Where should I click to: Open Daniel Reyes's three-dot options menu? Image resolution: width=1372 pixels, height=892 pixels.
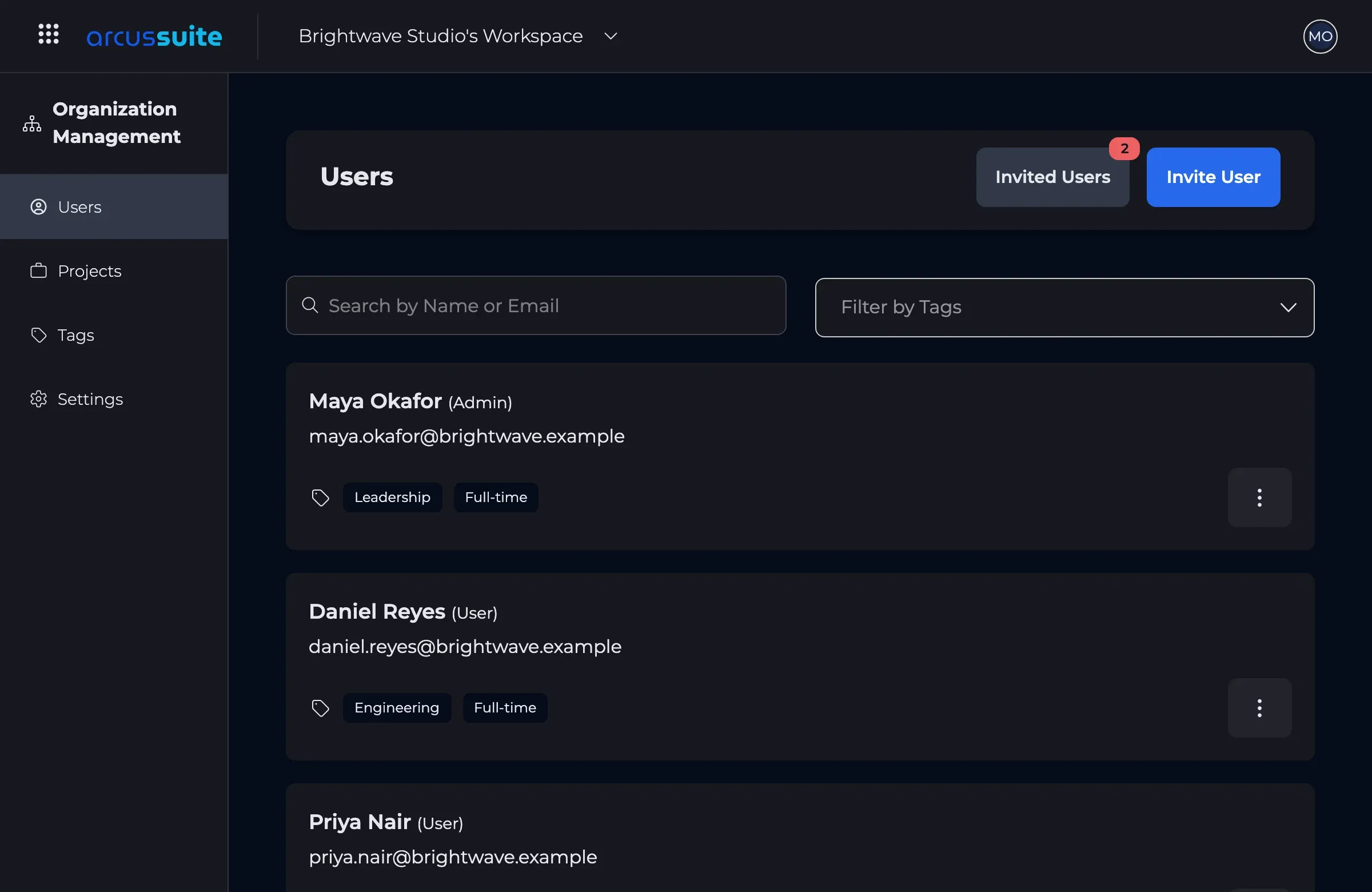pos(1259,708)
